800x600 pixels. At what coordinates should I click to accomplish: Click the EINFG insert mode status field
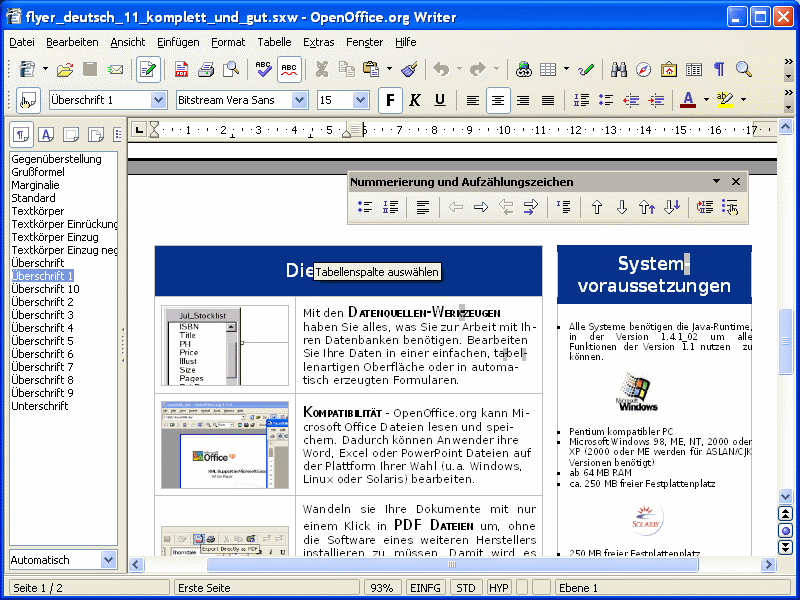tap(426, 588)
